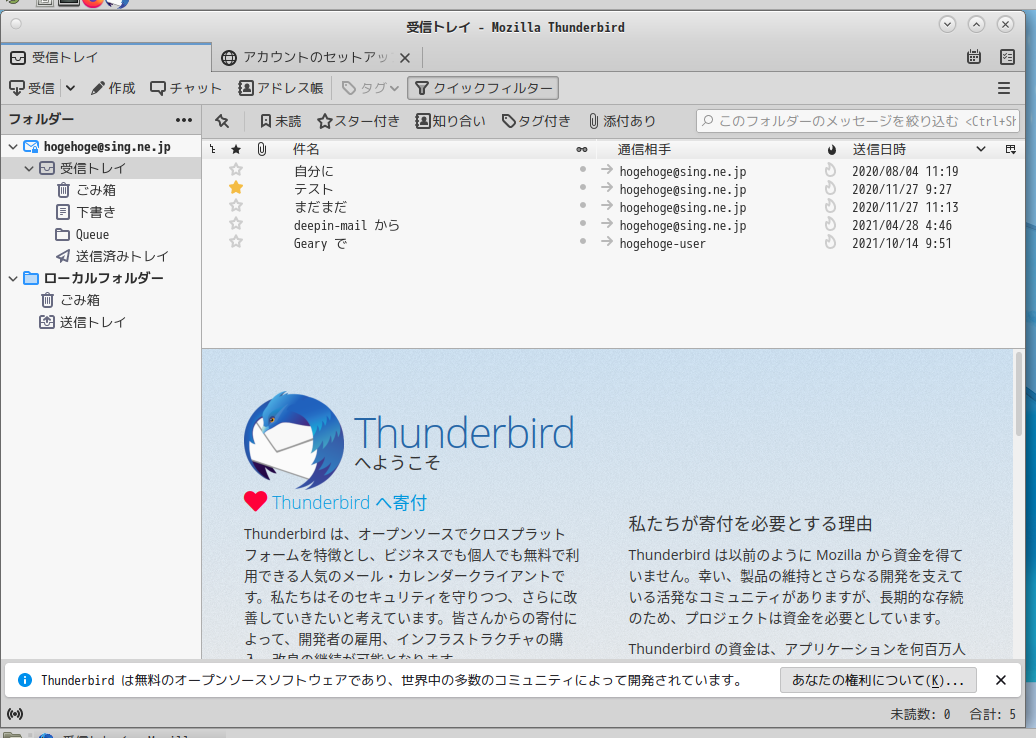Select the hogehoge@sing.ne.jp account row
The image size is (1036, 738).
(x=101, y=147)
